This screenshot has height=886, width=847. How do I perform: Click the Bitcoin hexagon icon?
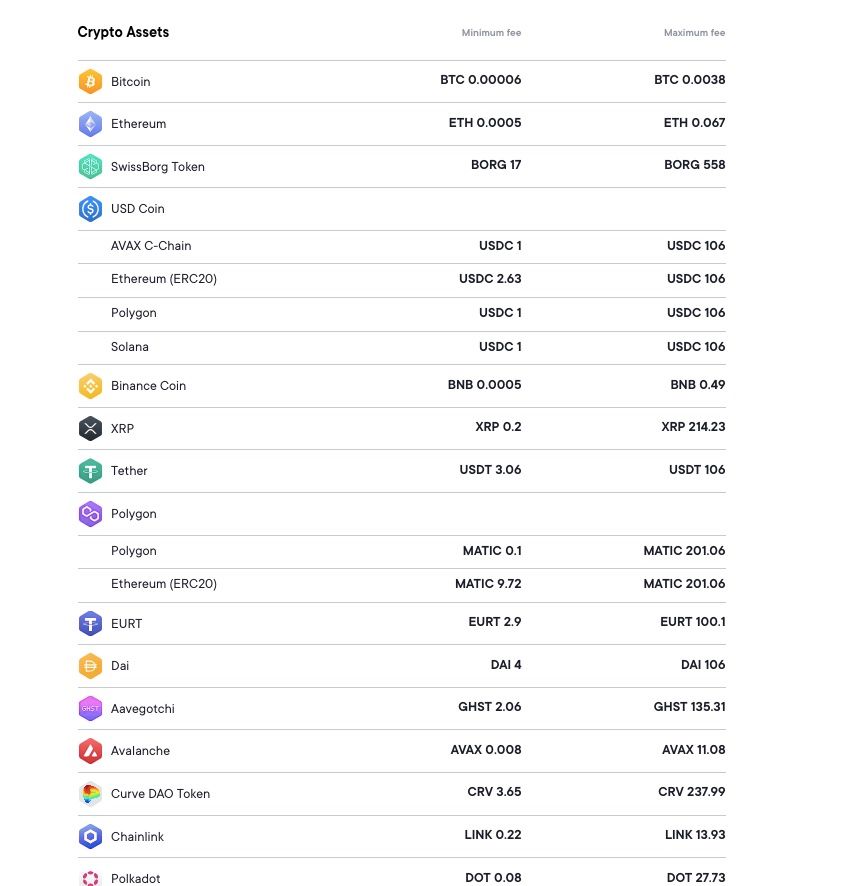[x=90, y=81]
